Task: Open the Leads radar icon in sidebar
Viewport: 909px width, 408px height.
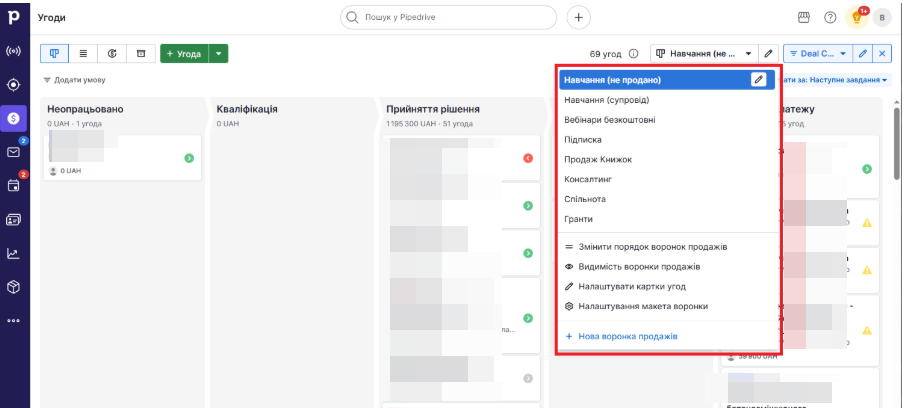Action: coord(14,50)
